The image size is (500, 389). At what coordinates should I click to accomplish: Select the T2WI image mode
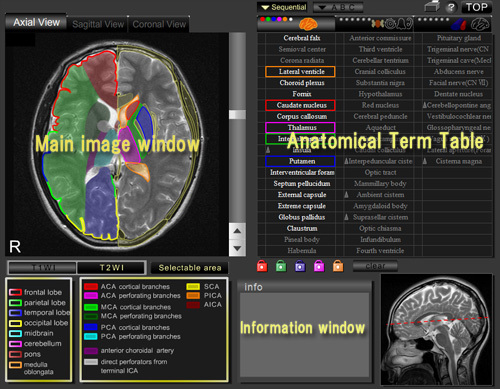(x=111, y=268)
